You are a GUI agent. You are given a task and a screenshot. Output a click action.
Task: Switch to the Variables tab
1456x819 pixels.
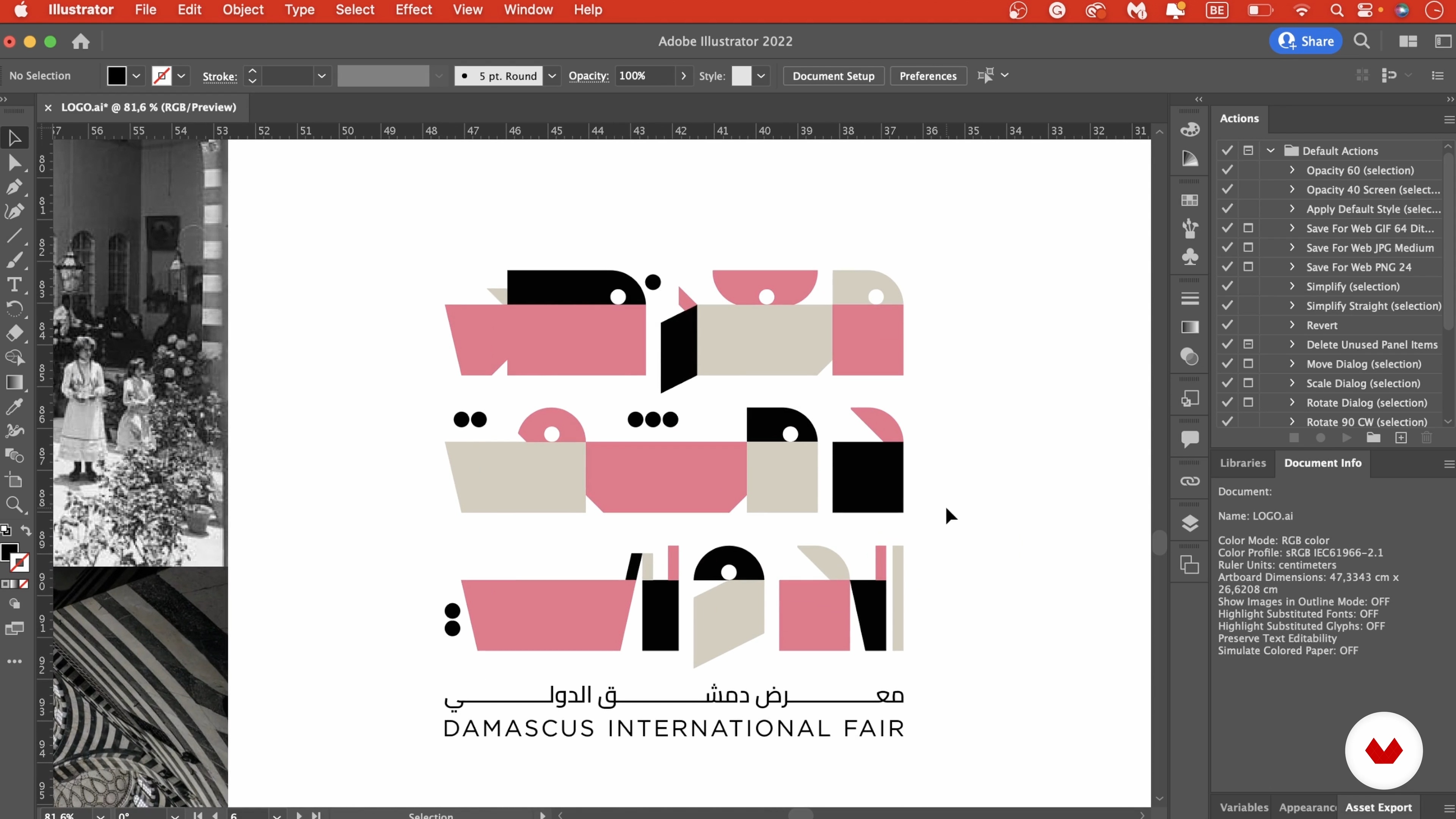click(1244, 807)
